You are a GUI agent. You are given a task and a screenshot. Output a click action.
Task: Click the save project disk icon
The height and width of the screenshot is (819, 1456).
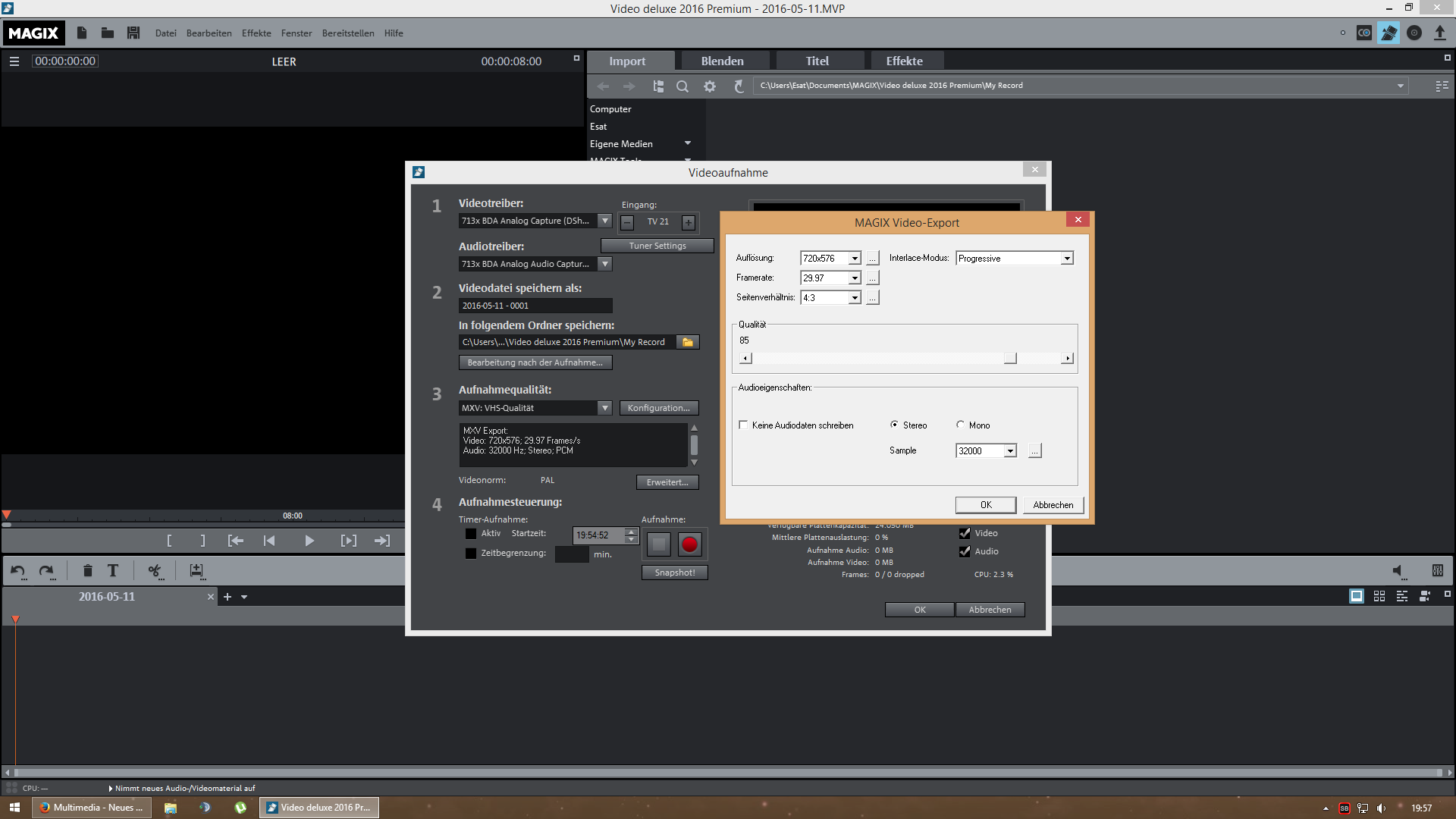pos(133,33)
